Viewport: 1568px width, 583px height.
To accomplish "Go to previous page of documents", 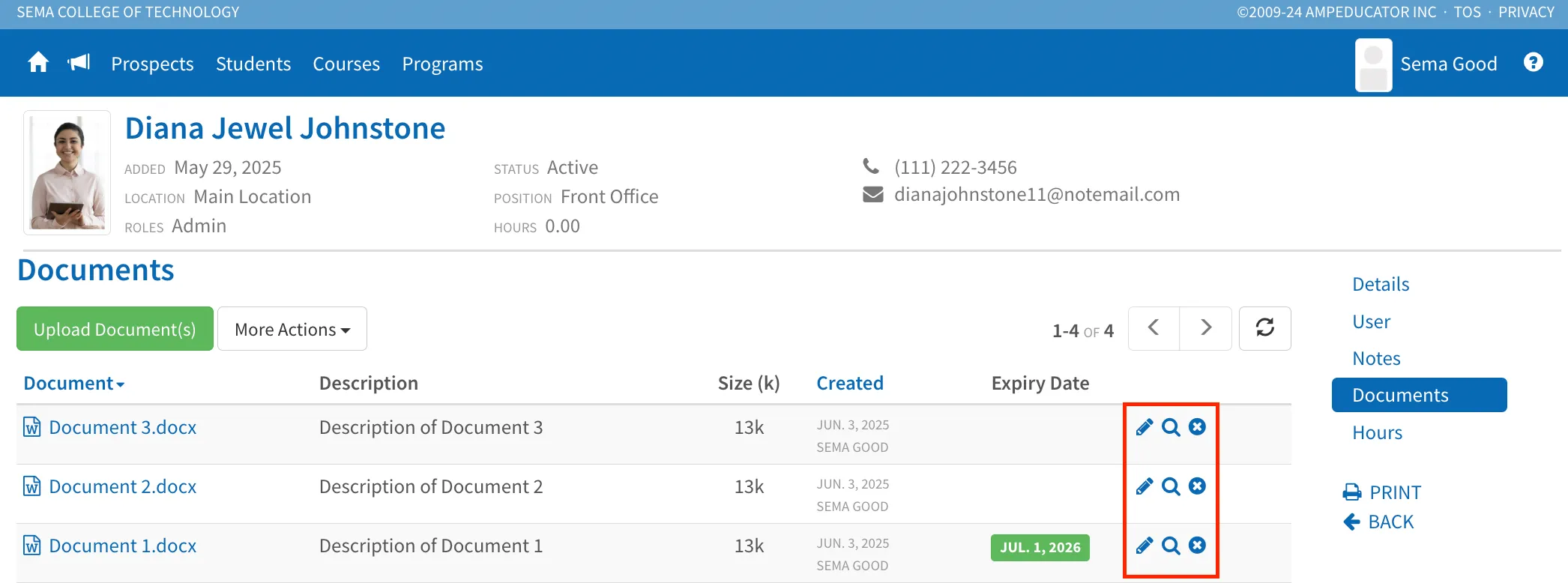I will point(1154,328).
